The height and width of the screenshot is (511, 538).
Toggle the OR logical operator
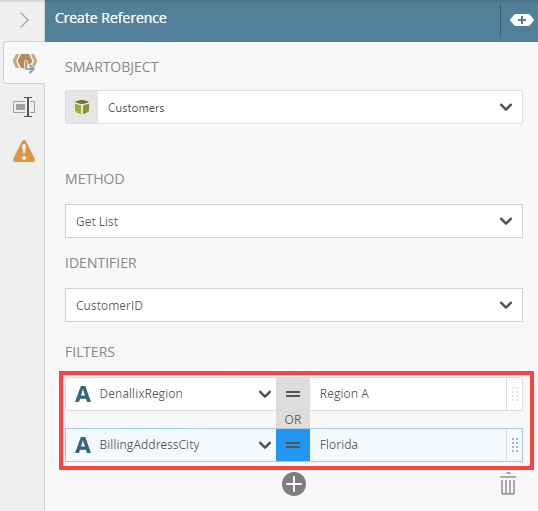293,419
